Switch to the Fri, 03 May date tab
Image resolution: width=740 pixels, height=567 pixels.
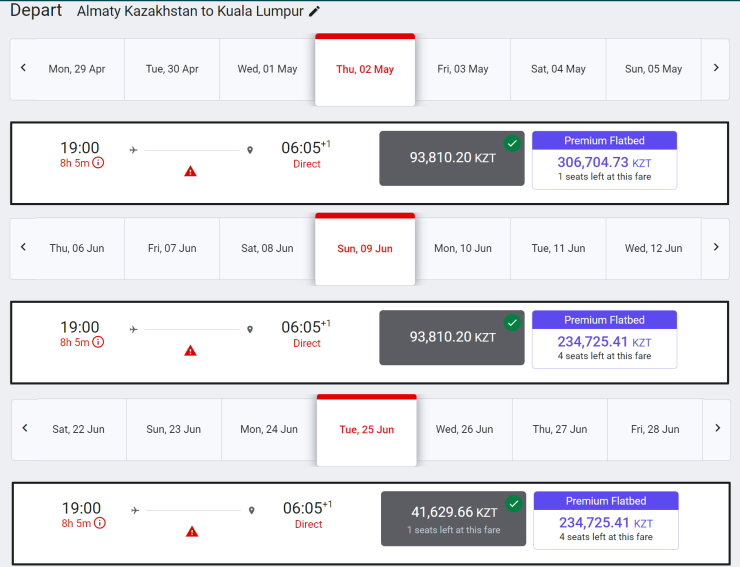(463, 69)
